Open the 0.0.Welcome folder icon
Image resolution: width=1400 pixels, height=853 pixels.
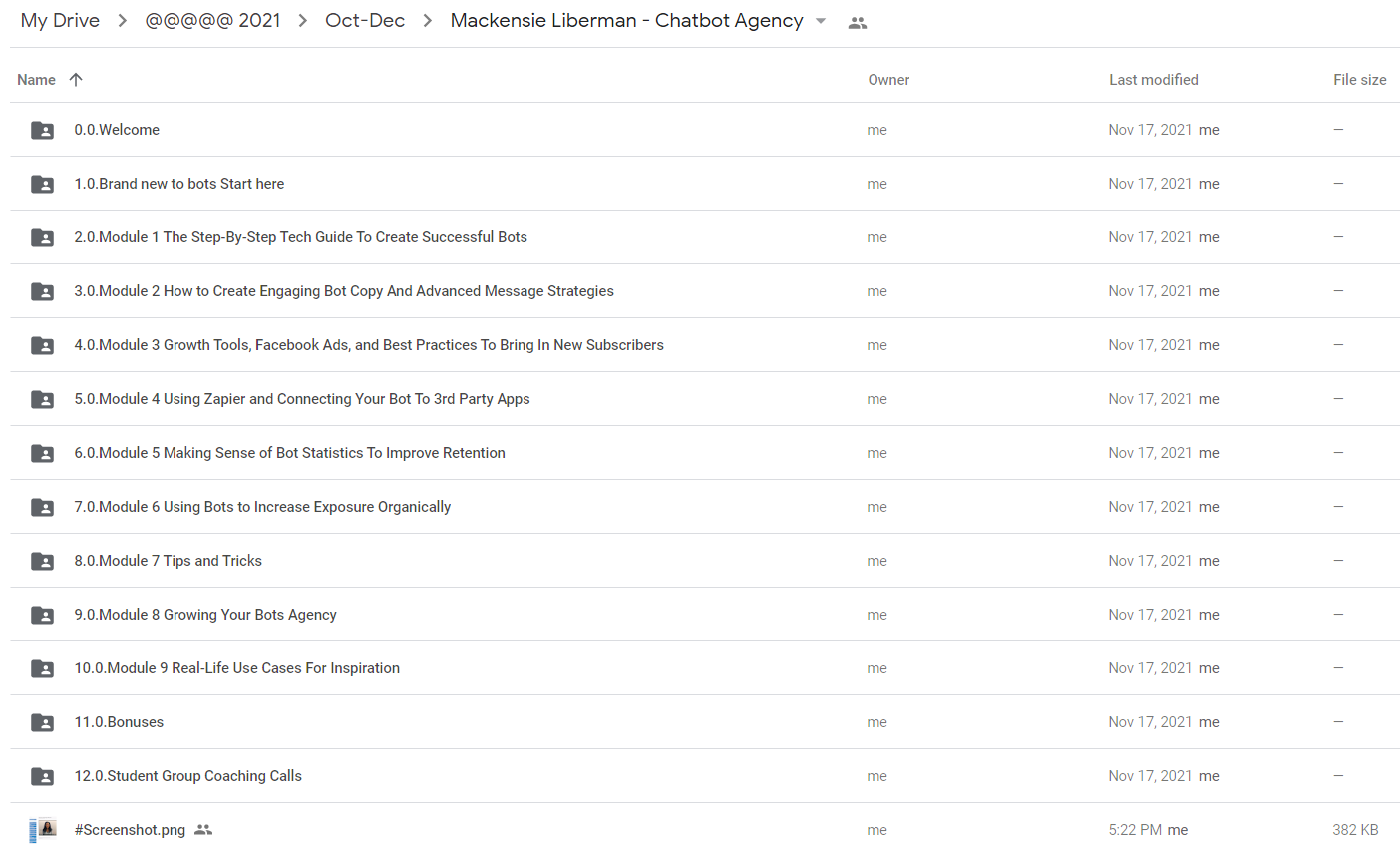pos(42,130)
